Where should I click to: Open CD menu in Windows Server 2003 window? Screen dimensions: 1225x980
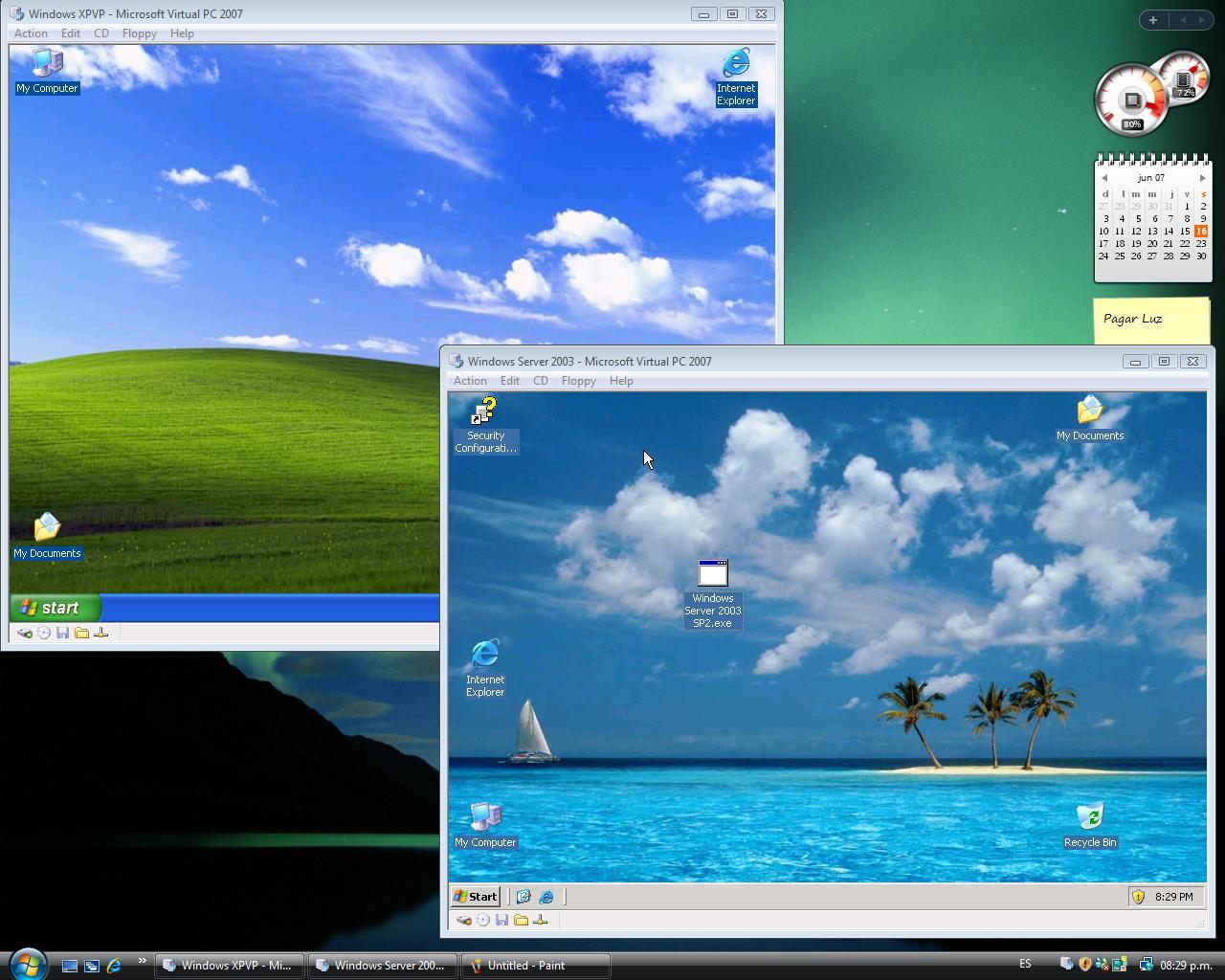tap(541, 381)
